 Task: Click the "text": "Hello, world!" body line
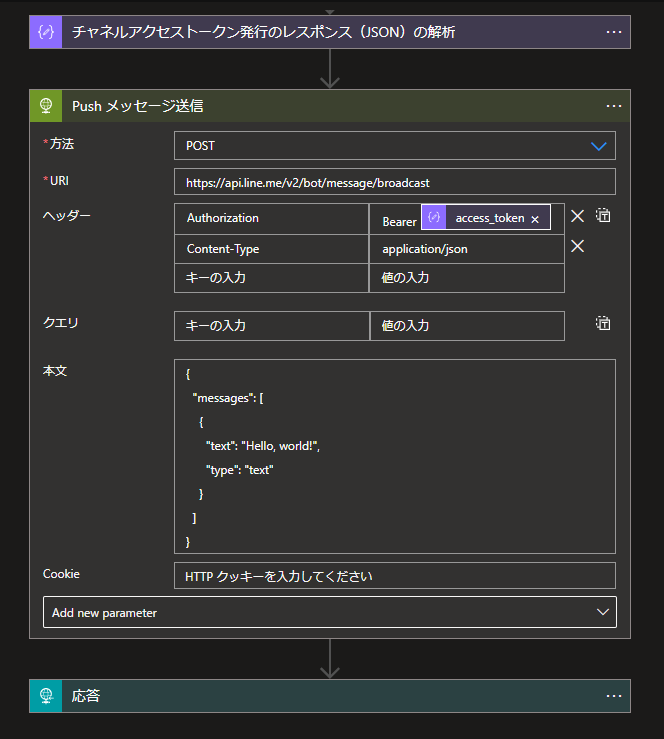pos(263,446)
